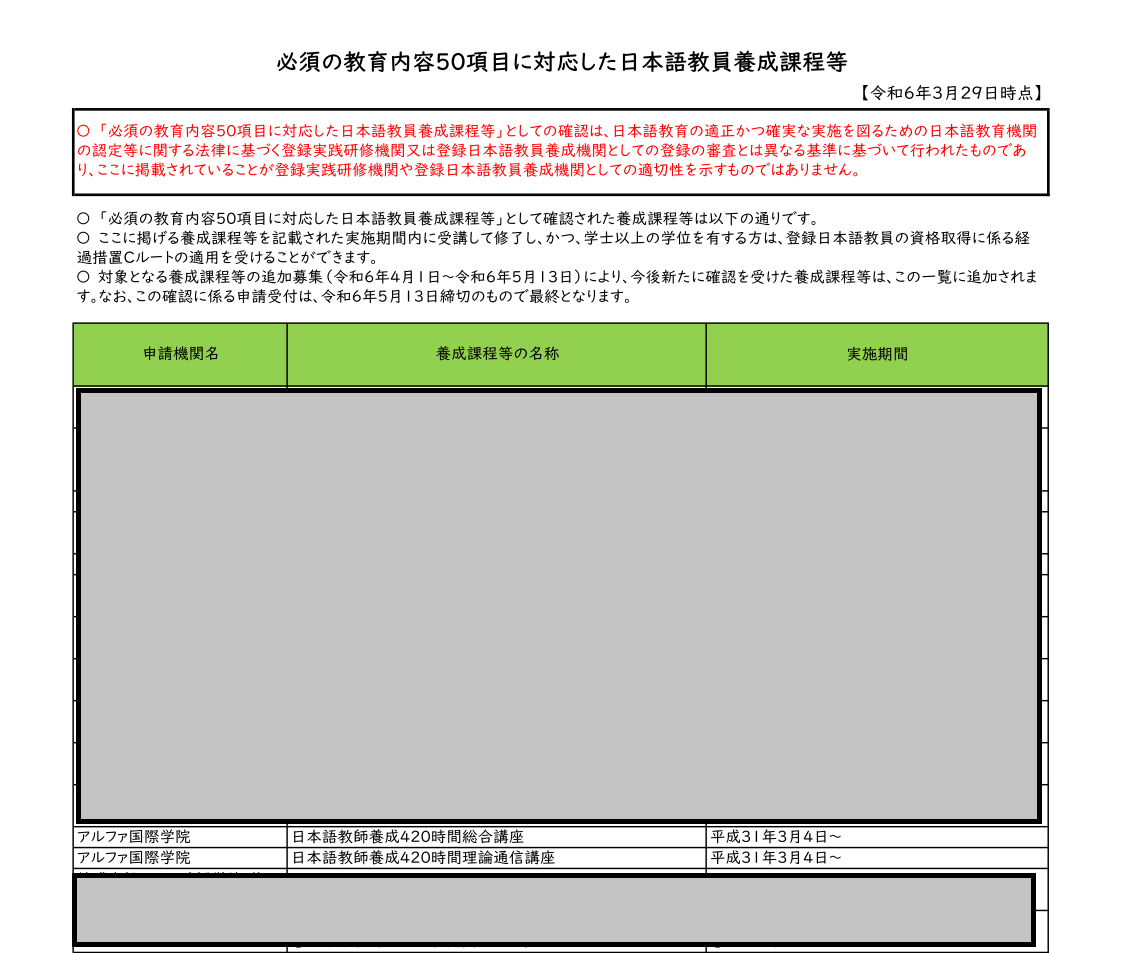This screenshot has height=953, width=1139.
Task: Click 平成31年3月4日～ in the 総合講座 row
Action: 776,837
